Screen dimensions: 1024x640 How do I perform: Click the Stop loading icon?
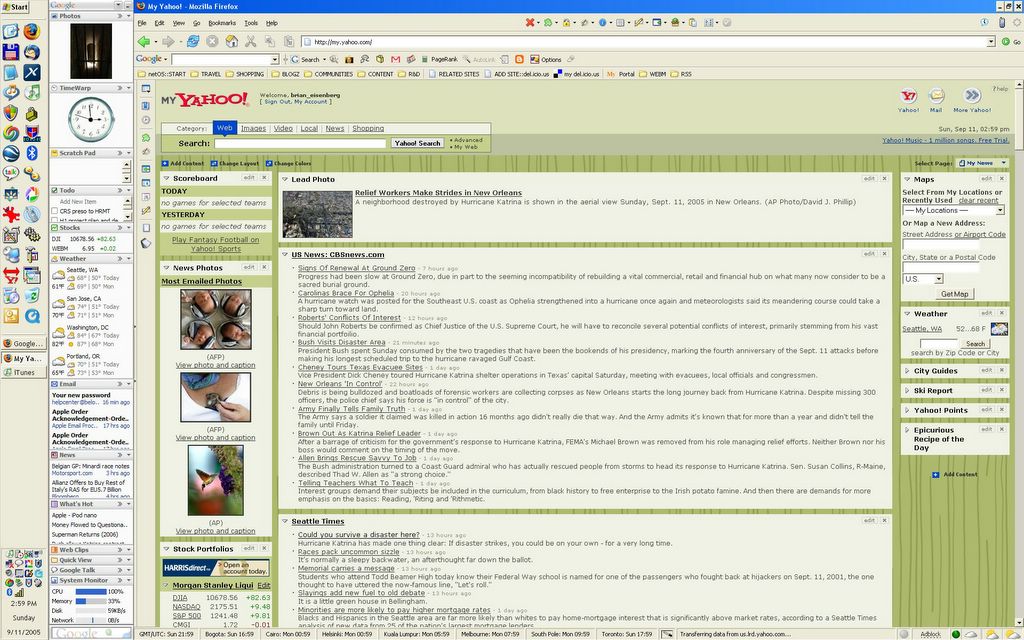212,42
